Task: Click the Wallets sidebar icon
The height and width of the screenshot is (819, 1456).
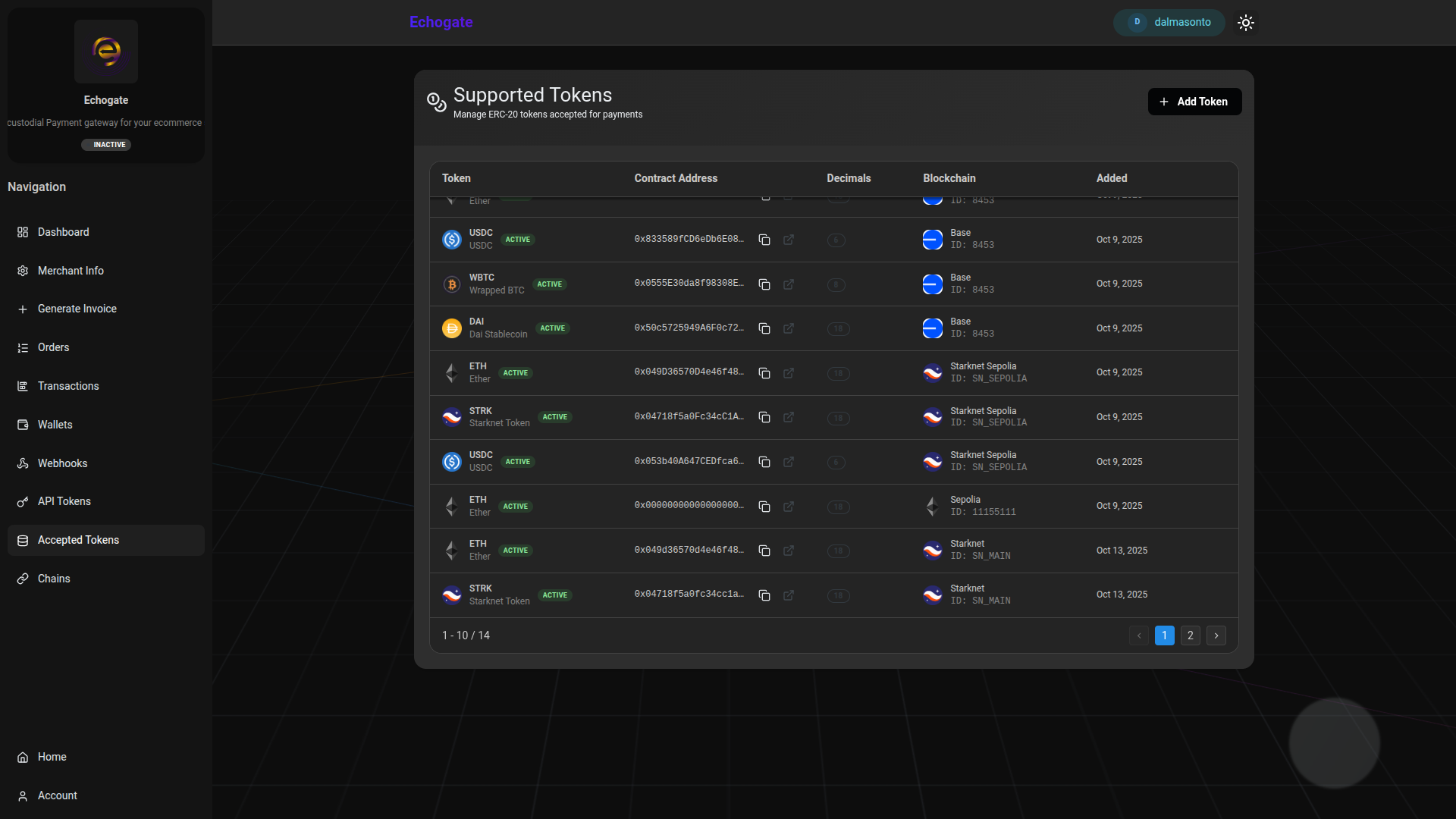Action: tap(23, 425)
